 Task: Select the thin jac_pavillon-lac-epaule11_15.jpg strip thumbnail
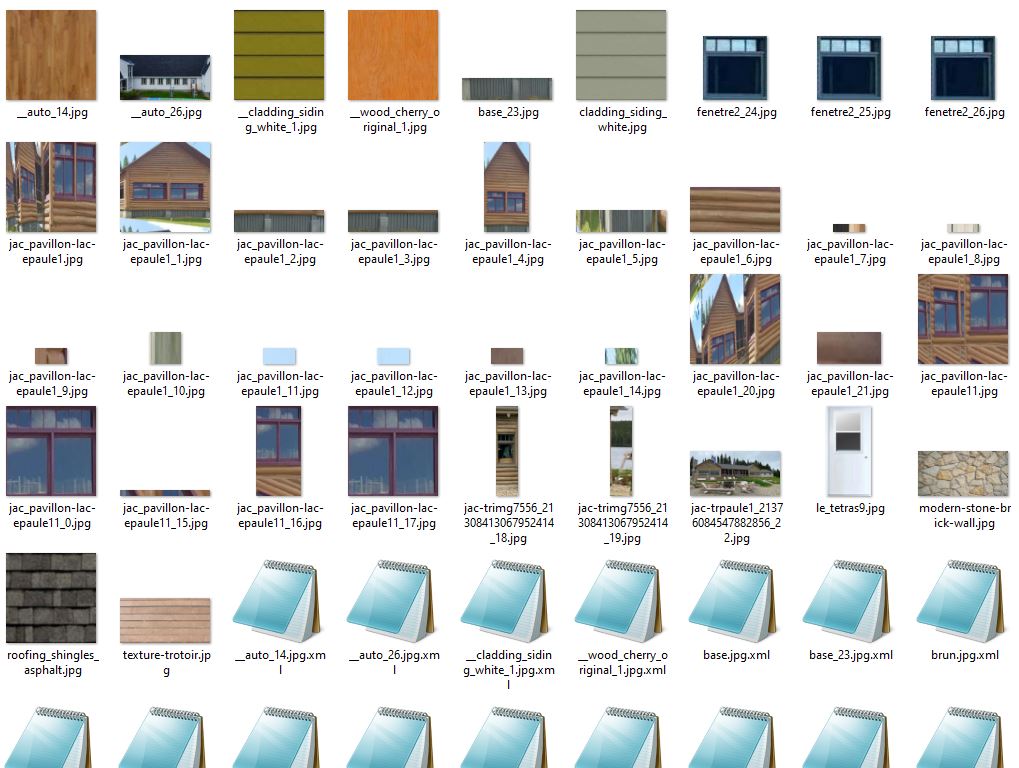[165, 493]
